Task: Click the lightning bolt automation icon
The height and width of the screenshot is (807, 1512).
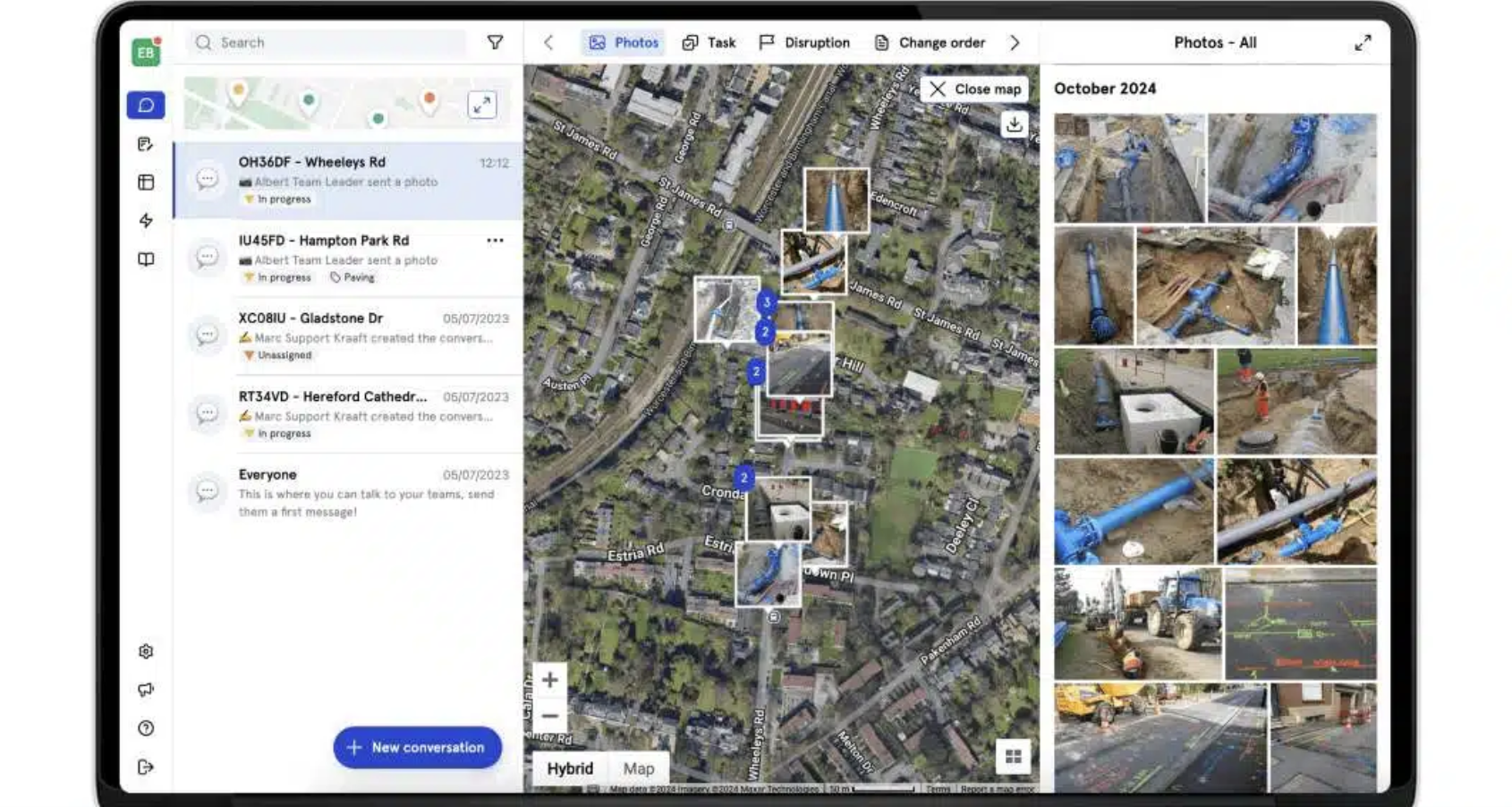Action: coord(146,220)
